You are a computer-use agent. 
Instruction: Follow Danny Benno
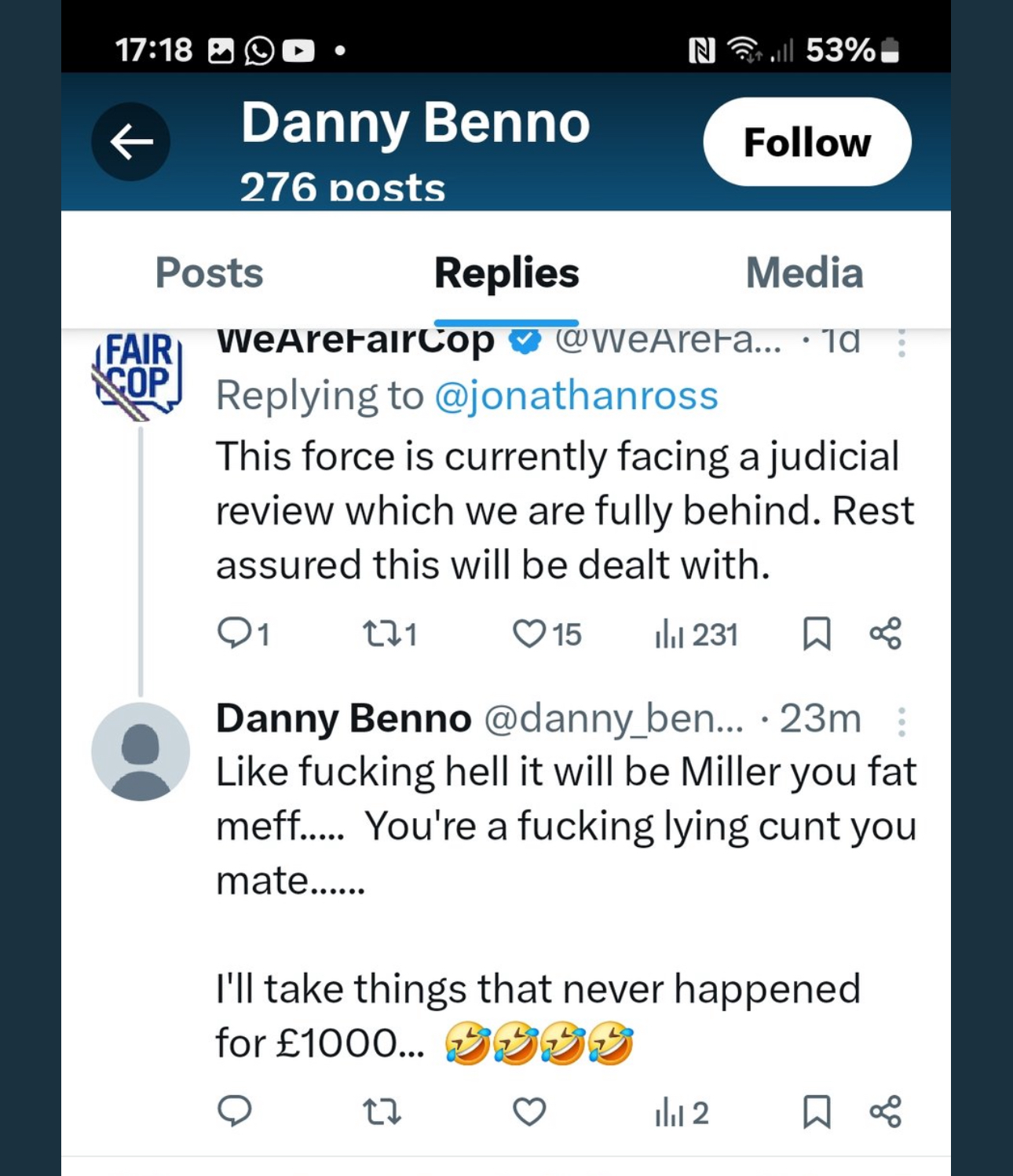(806, 142)
